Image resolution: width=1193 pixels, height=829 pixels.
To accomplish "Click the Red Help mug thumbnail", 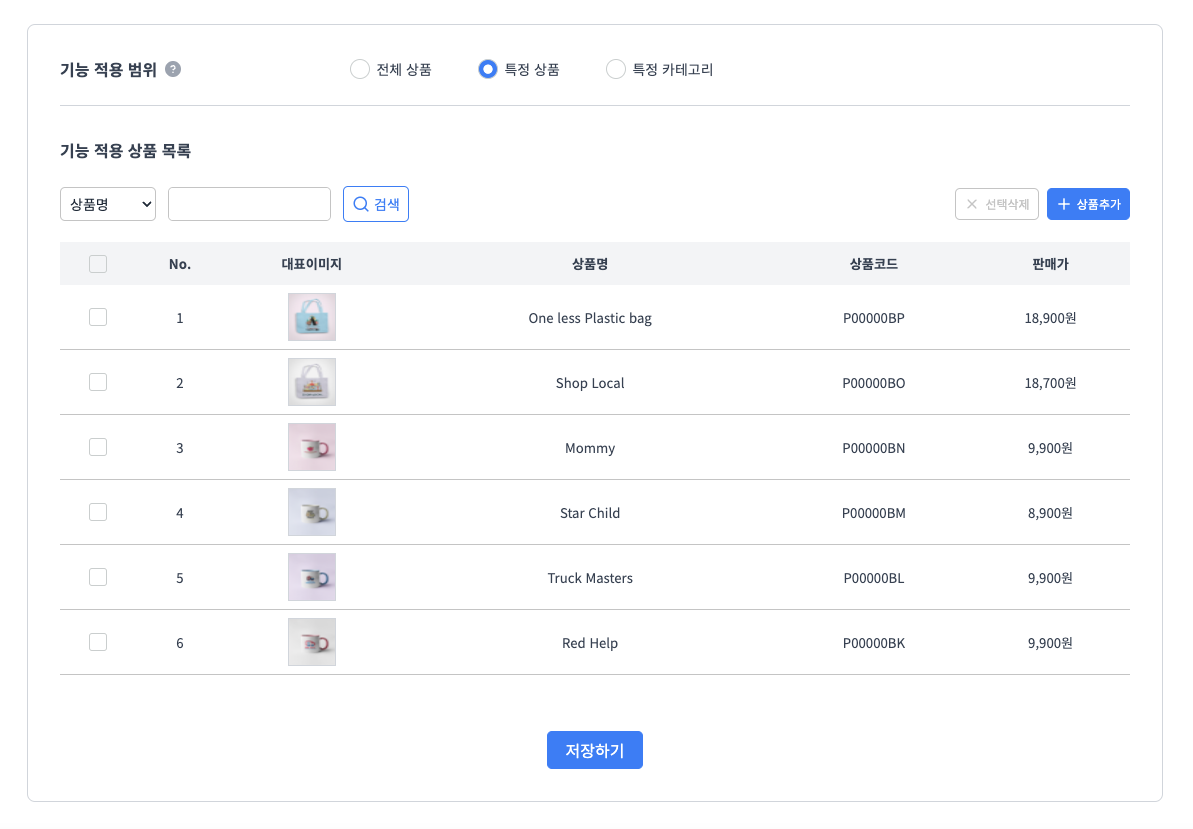I will tap(311, 642).
